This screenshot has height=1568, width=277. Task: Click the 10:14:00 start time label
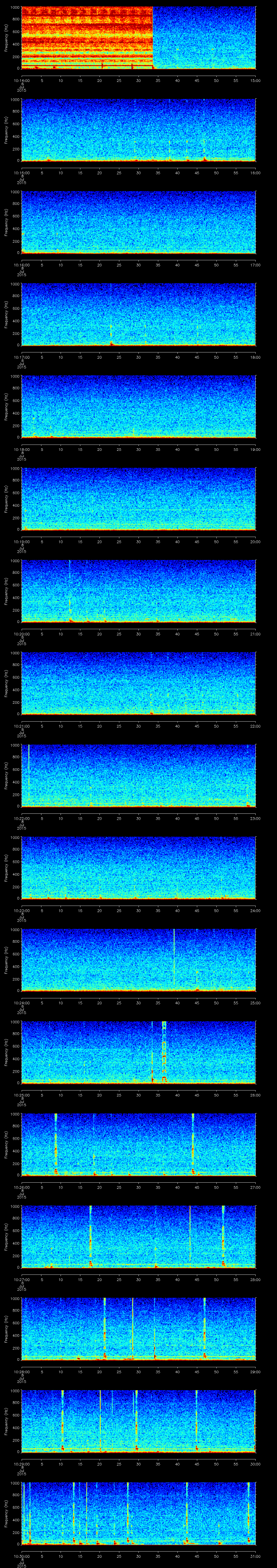(21, 80)
